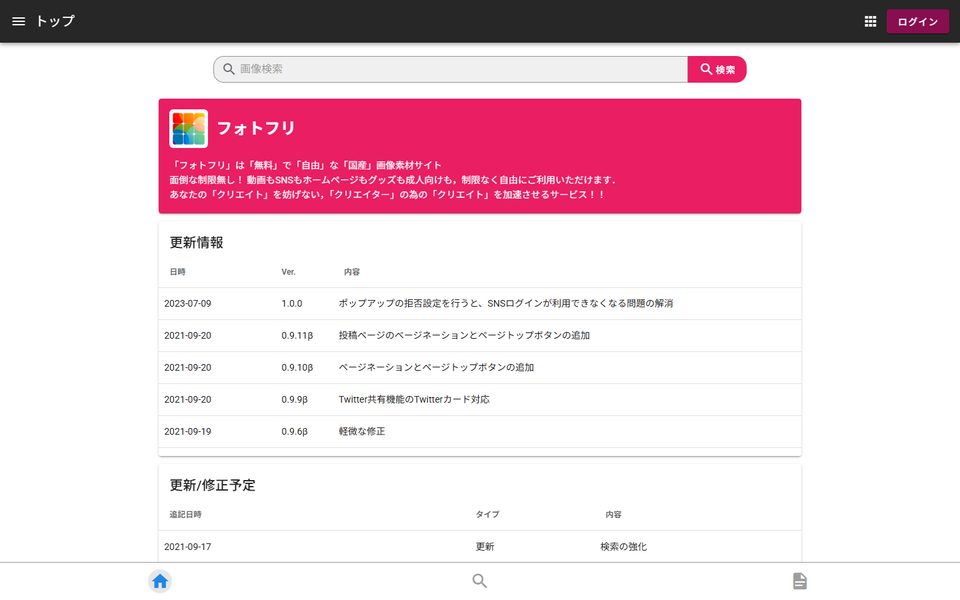Click the フォトフリ banner heading
The image size is (960, 600).
point(256,129)
